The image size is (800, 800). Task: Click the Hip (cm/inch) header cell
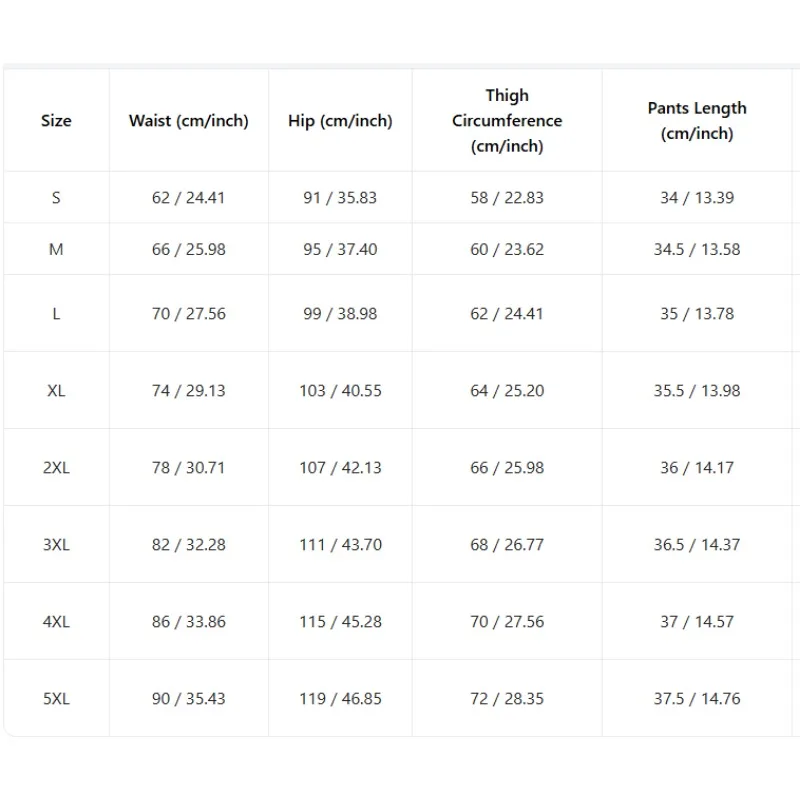coord(340,121)
